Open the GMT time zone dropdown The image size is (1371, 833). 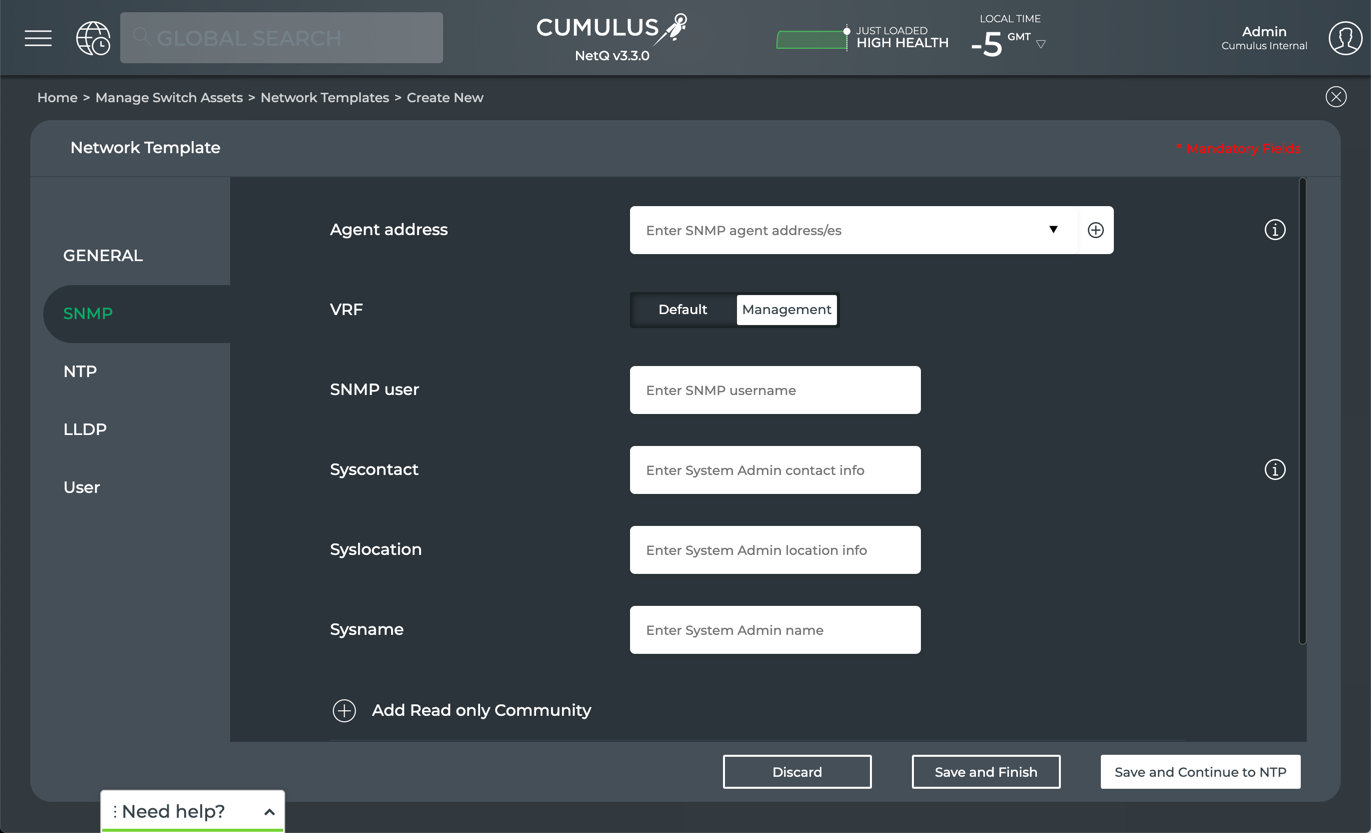[x=1041, y=44]
